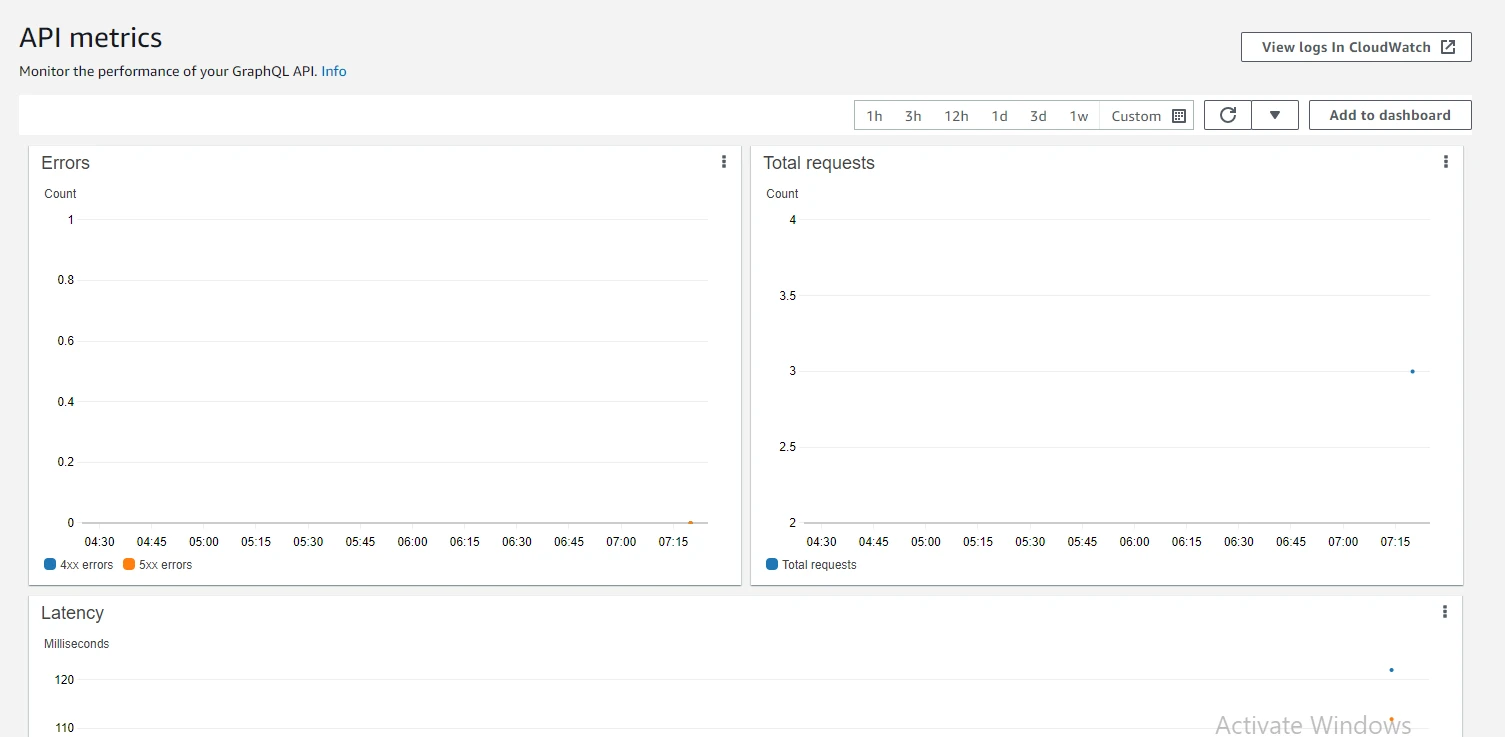This screenshot has width=1505, height=737.
Task: Toggle the 5xx errors legend swatch
Action: (129, 565)
